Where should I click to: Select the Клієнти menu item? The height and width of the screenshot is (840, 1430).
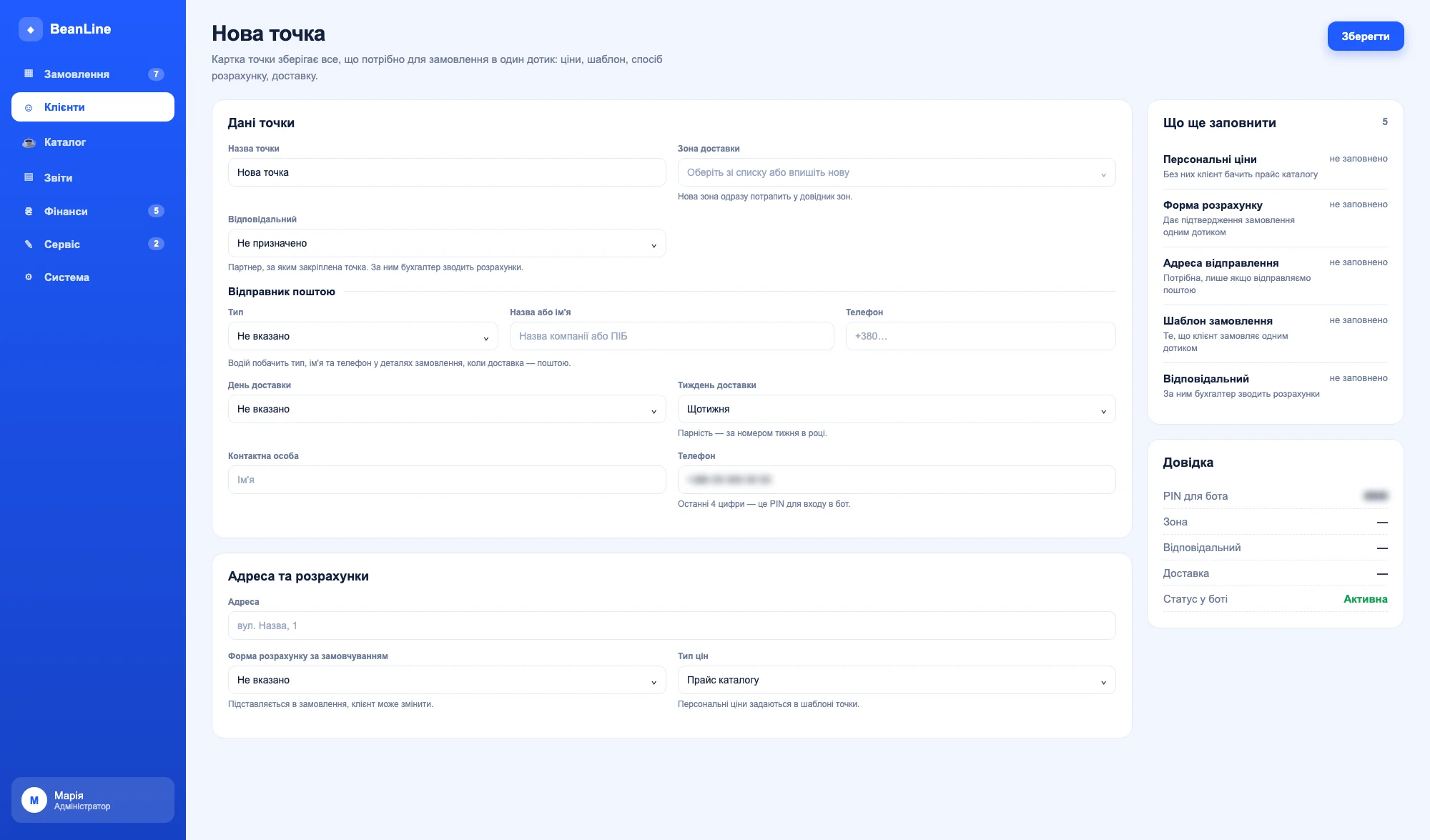click(x=93, y=107)
